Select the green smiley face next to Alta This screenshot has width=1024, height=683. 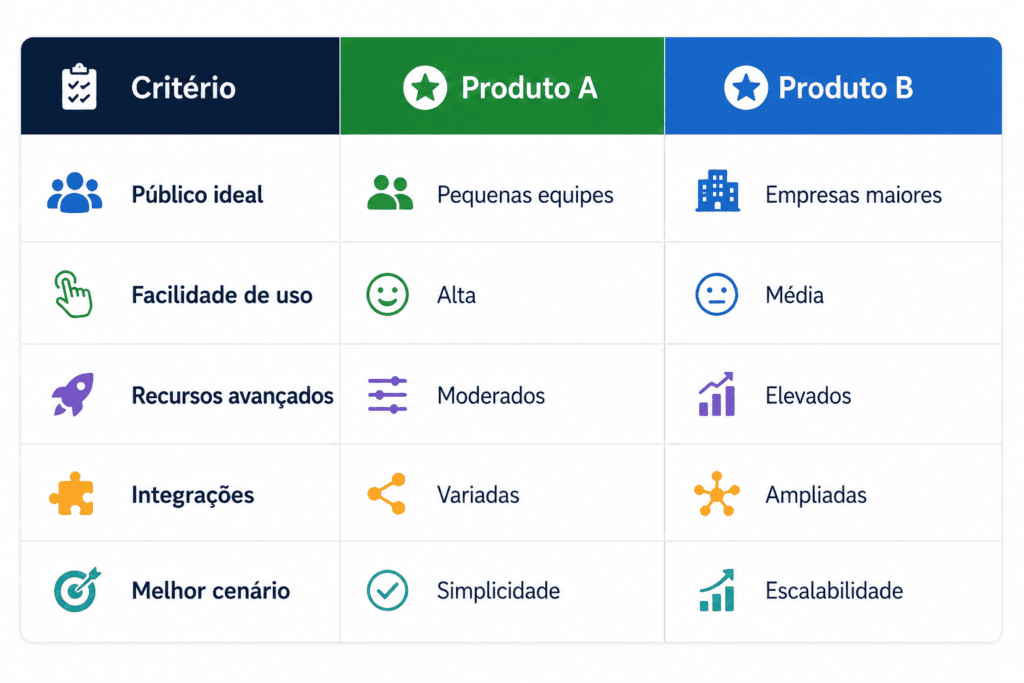(387, 294)
